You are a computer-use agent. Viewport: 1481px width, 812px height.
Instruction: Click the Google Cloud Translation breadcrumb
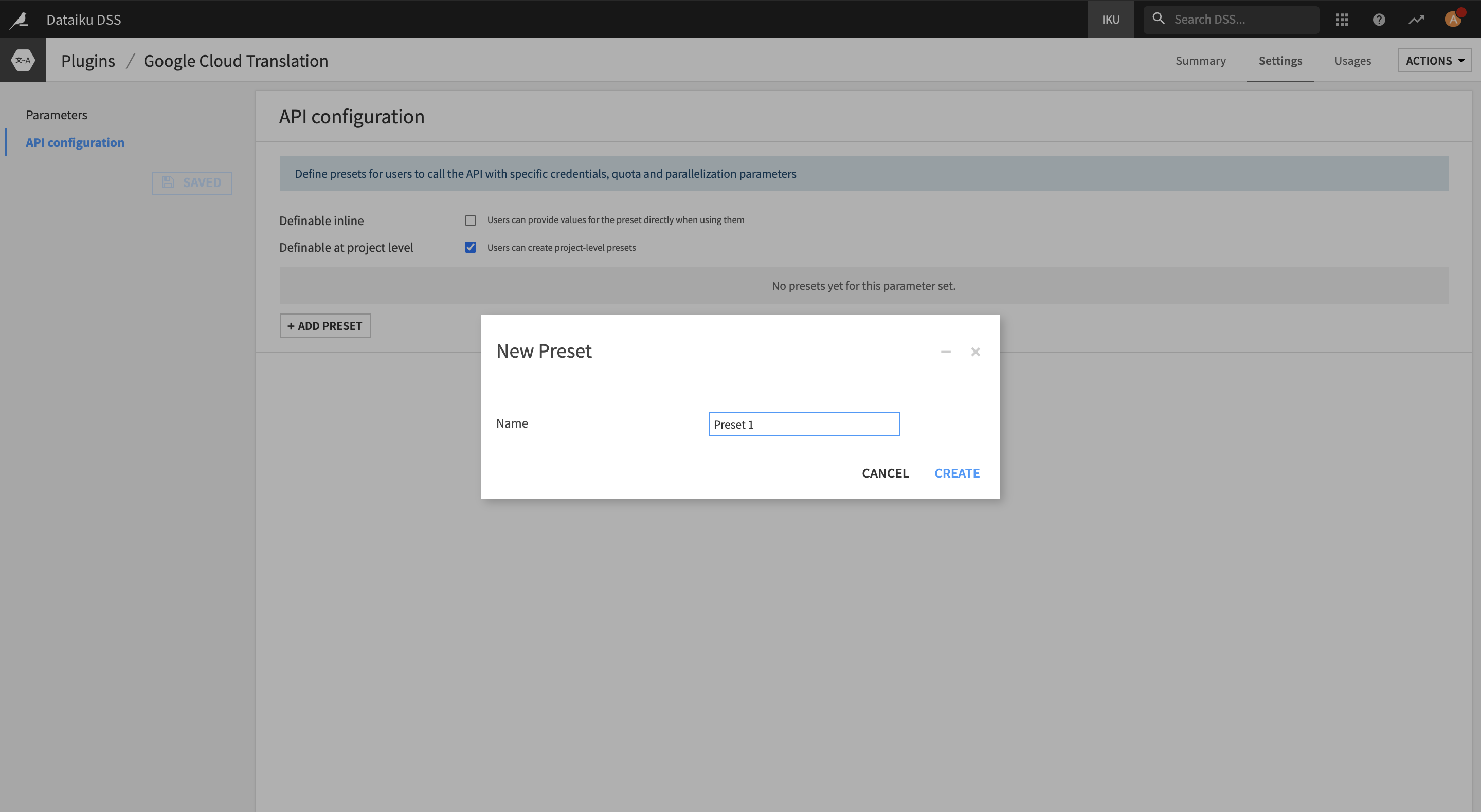click(236, 60)
